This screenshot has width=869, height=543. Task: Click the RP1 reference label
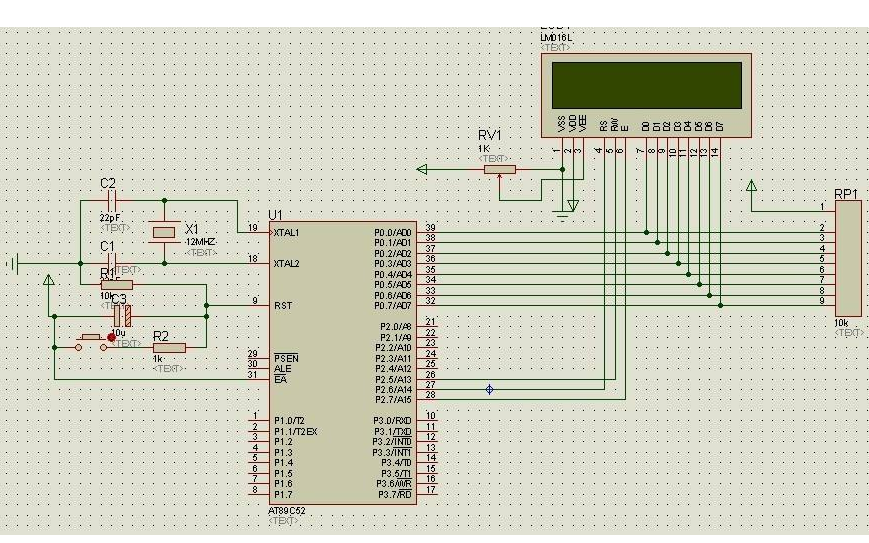pyautogui.click(x=846, y=194)
